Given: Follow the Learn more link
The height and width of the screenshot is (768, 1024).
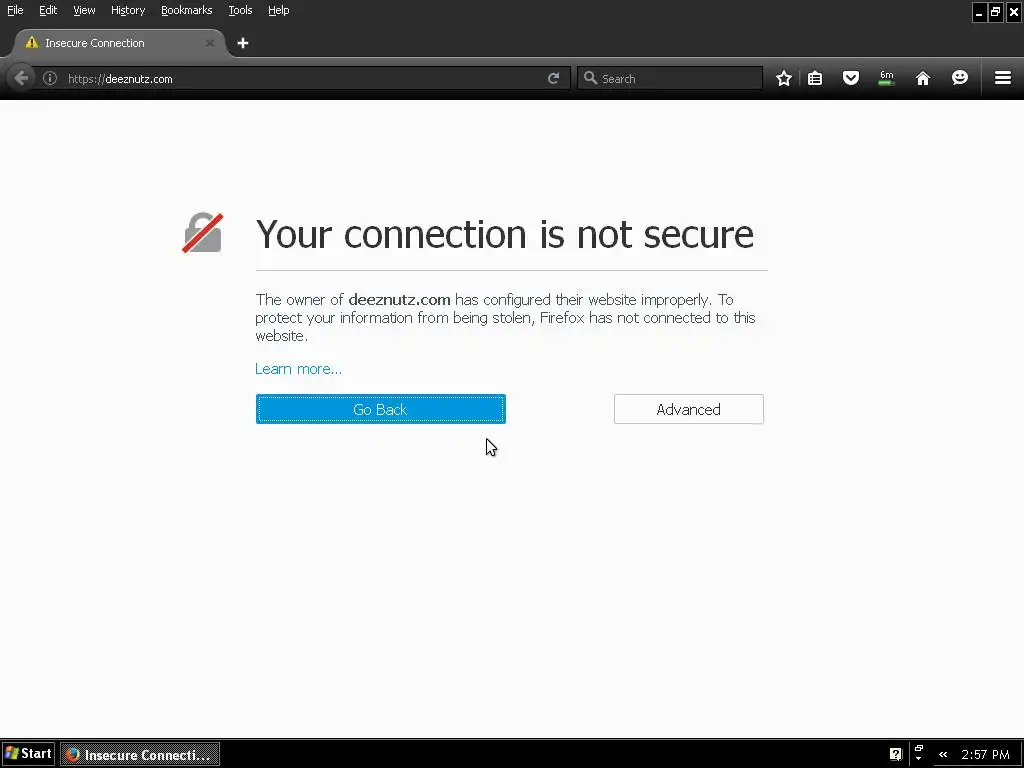Looking at the screenshot, I should [298, 369].
